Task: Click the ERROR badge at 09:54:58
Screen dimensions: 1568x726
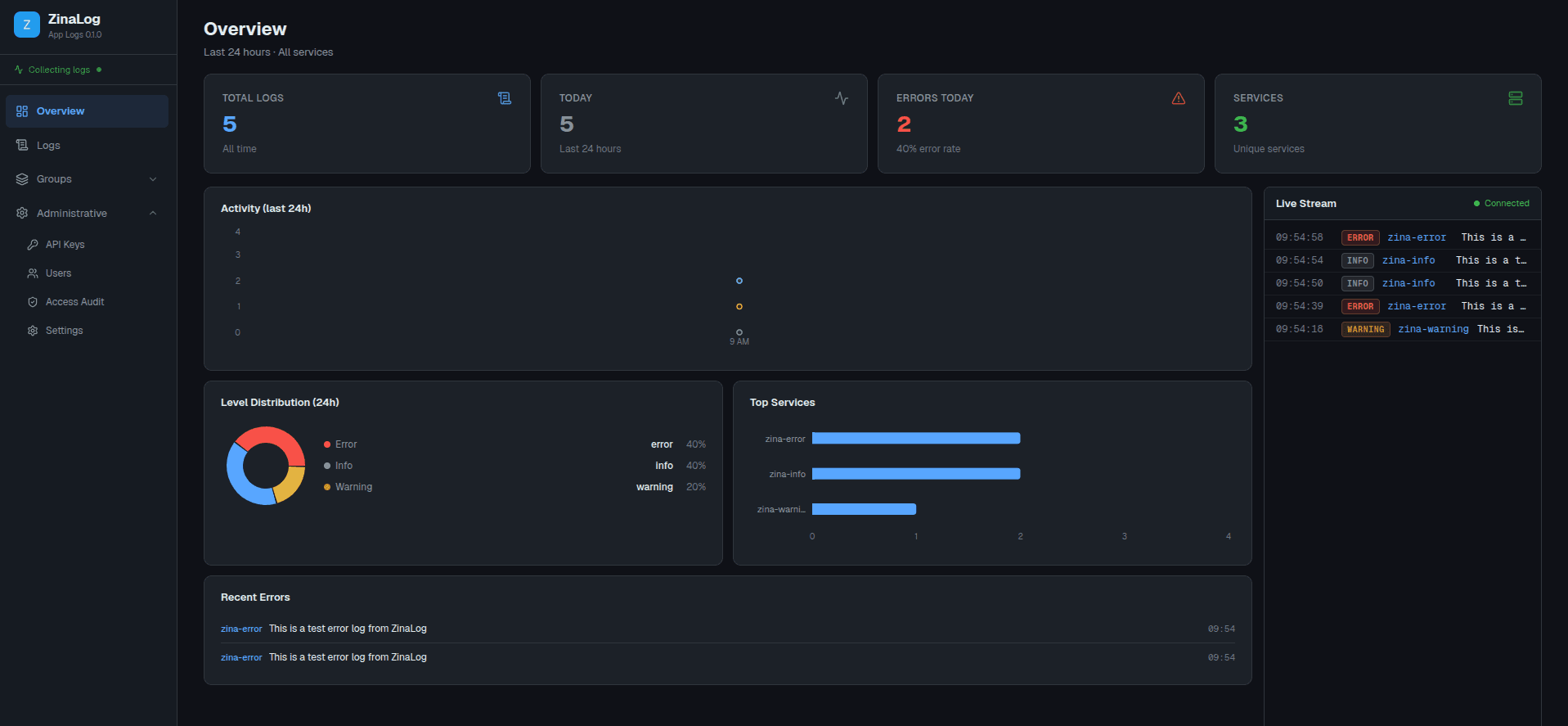Action: [x=1360, y=237]
